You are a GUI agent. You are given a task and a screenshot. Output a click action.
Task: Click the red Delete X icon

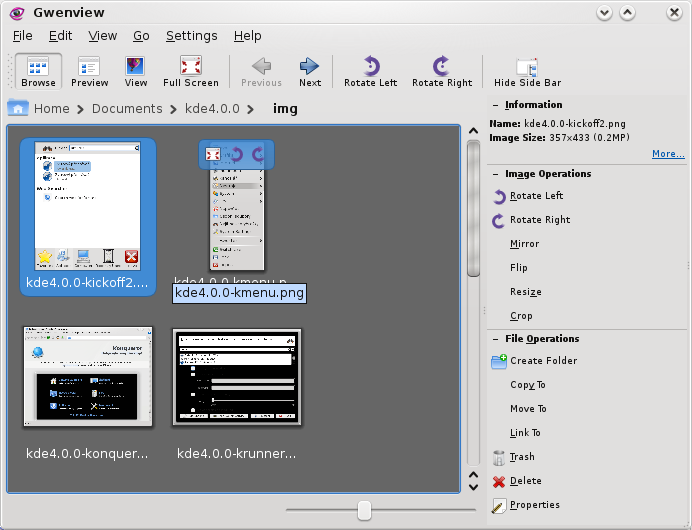click(x=499, y=482)
